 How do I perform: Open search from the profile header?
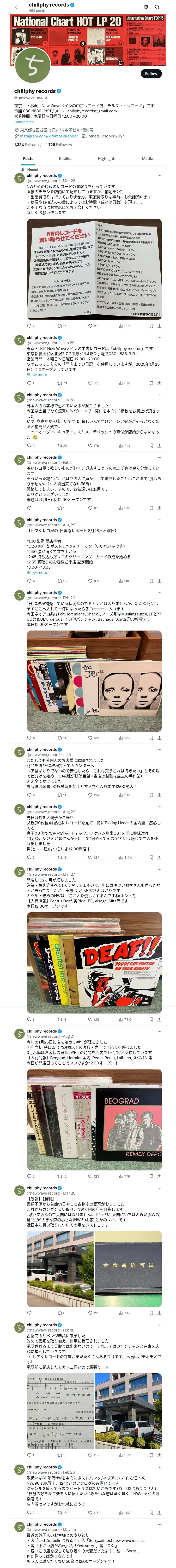click(157, 7)
